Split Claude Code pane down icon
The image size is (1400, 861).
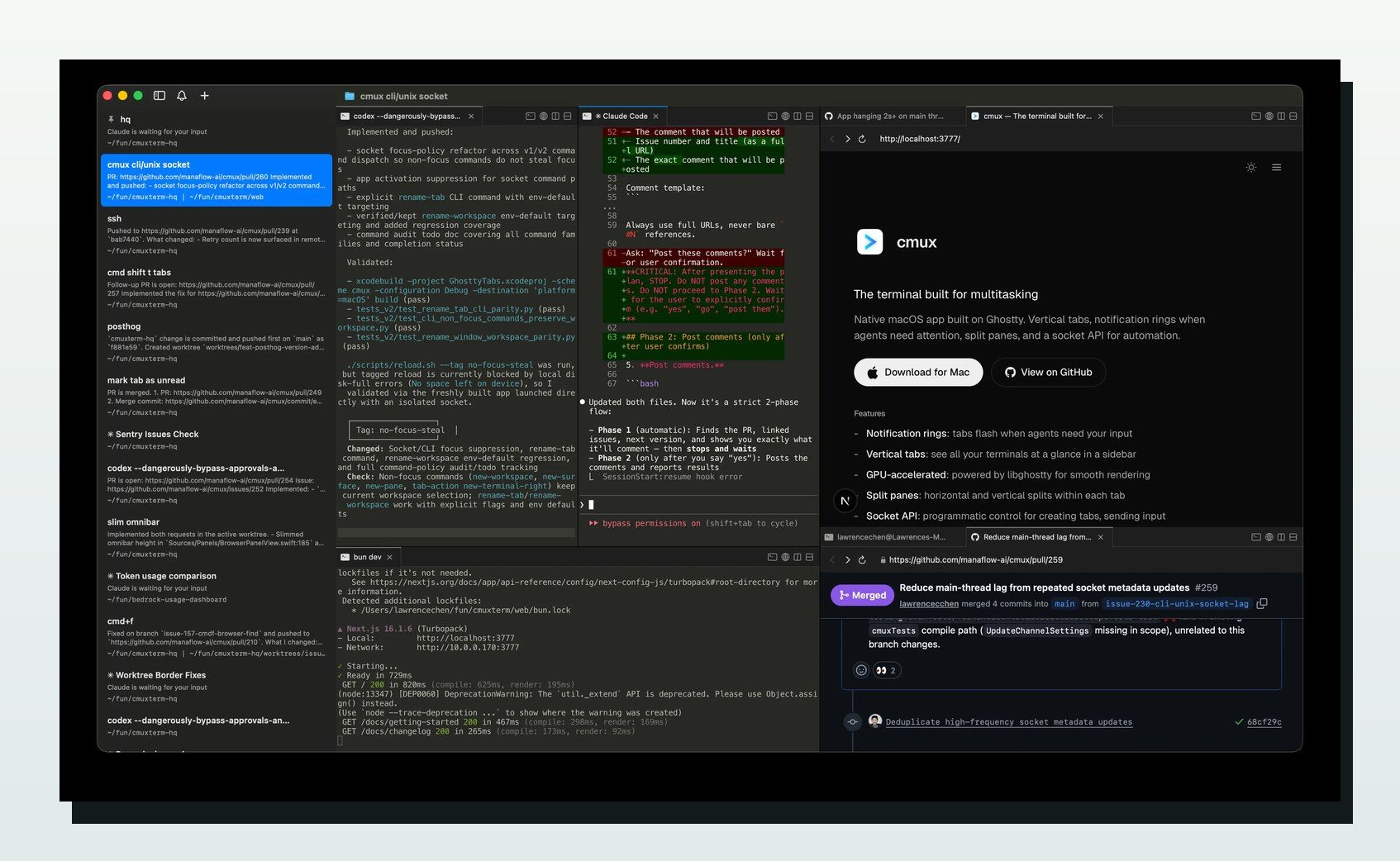point(809,117)
